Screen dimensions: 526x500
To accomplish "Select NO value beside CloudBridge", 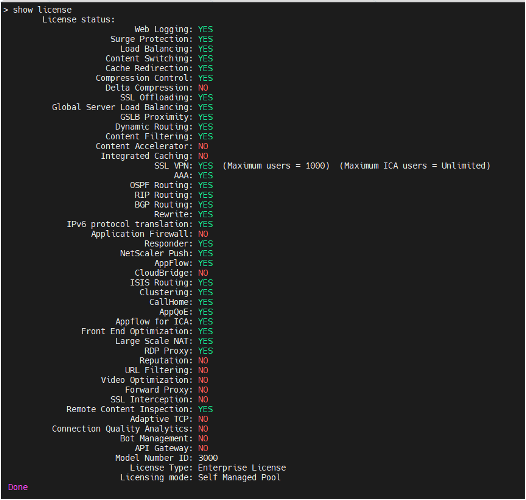I will click(x=203, y=273).
